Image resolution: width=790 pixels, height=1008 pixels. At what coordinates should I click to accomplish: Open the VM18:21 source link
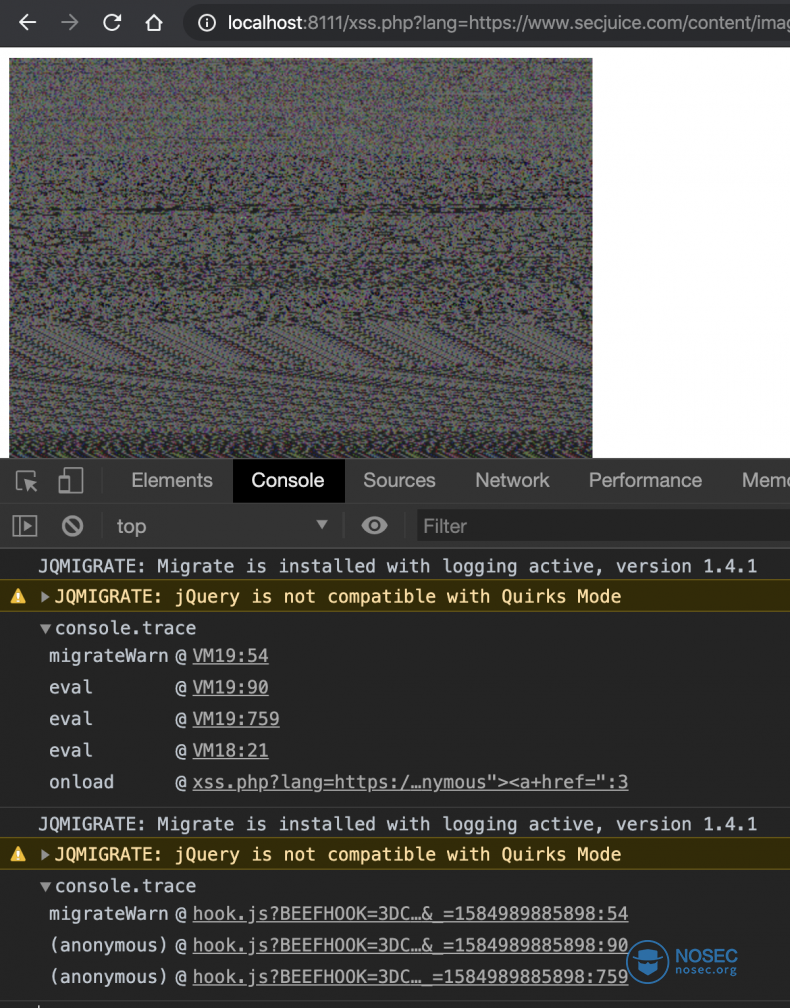click(230, 750)
